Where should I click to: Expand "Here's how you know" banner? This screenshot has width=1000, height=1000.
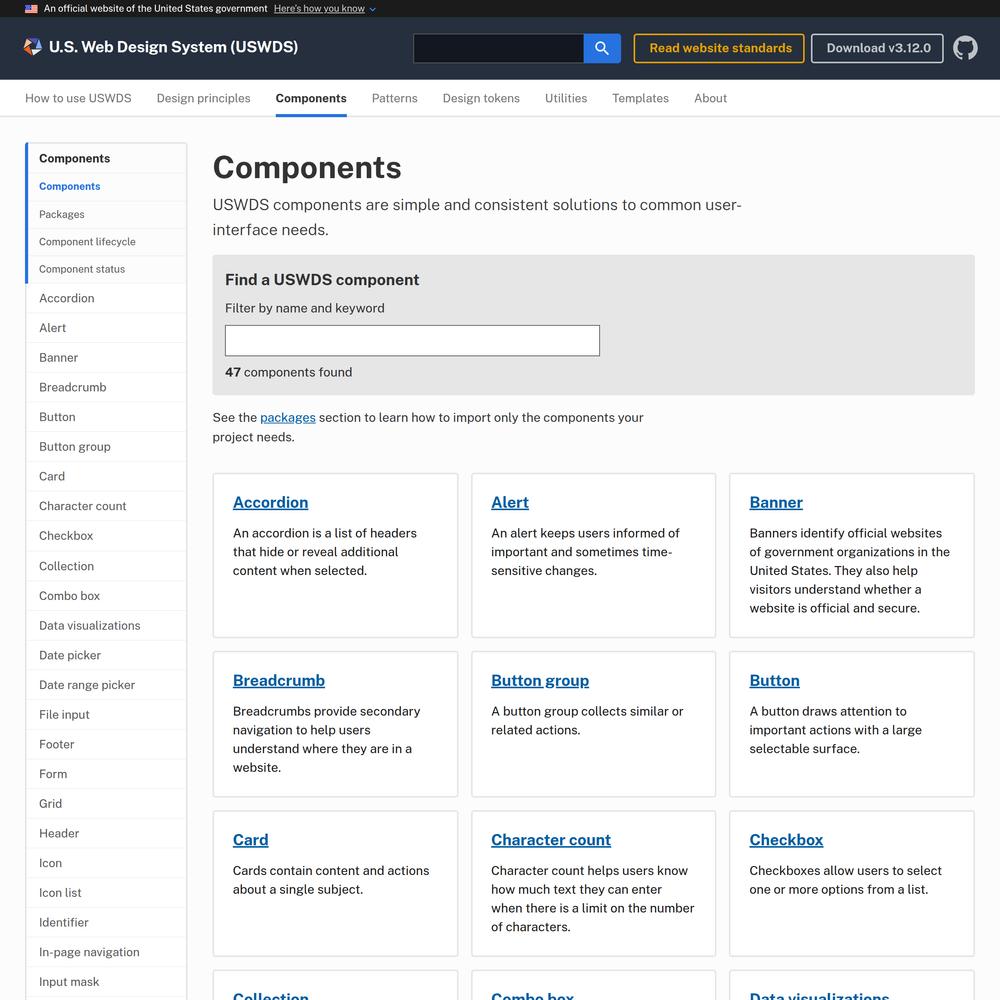click(x=325, y=9)
